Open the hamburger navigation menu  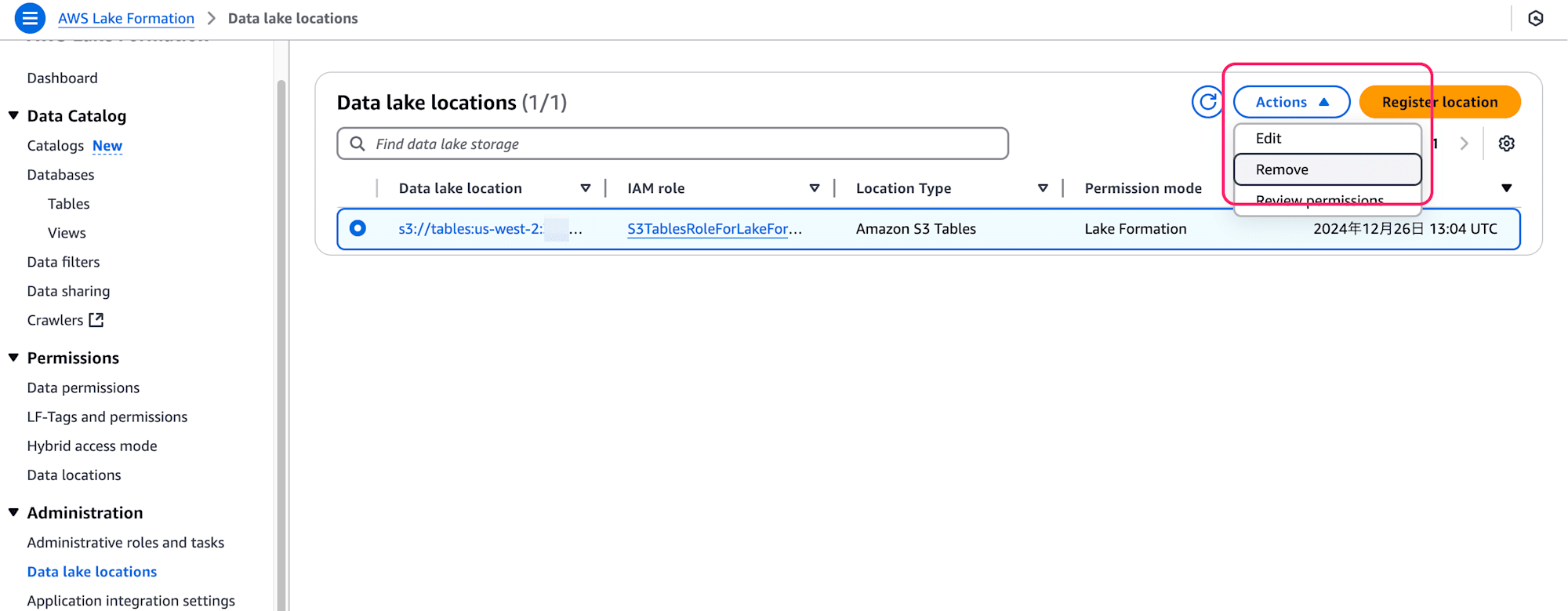click(x=30, y=18)
